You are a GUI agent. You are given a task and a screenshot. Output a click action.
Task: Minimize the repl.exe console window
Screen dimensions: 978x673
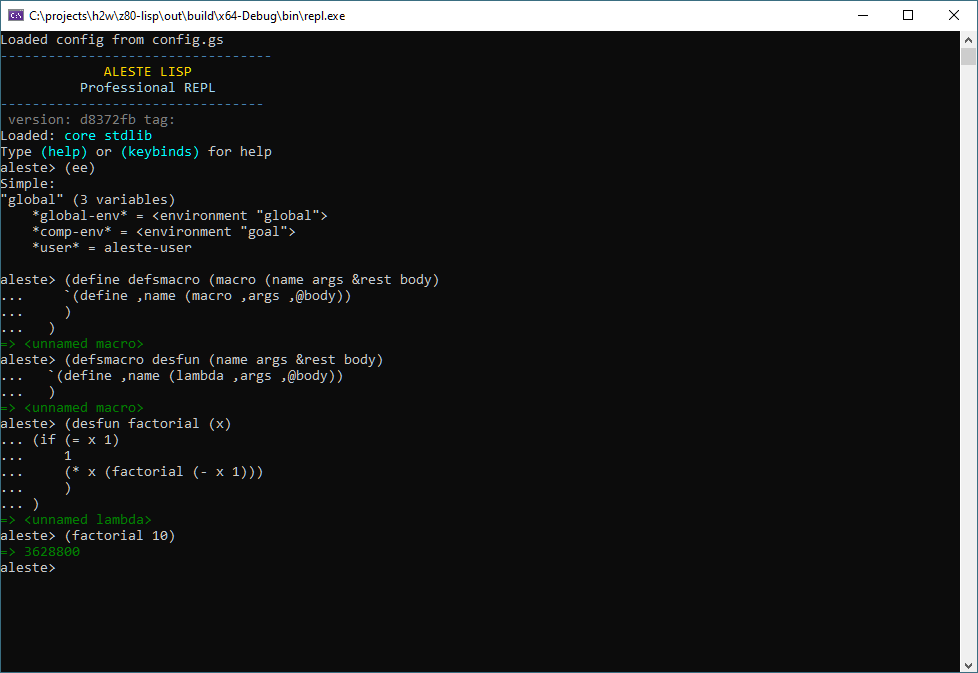(x=862, y=15)
